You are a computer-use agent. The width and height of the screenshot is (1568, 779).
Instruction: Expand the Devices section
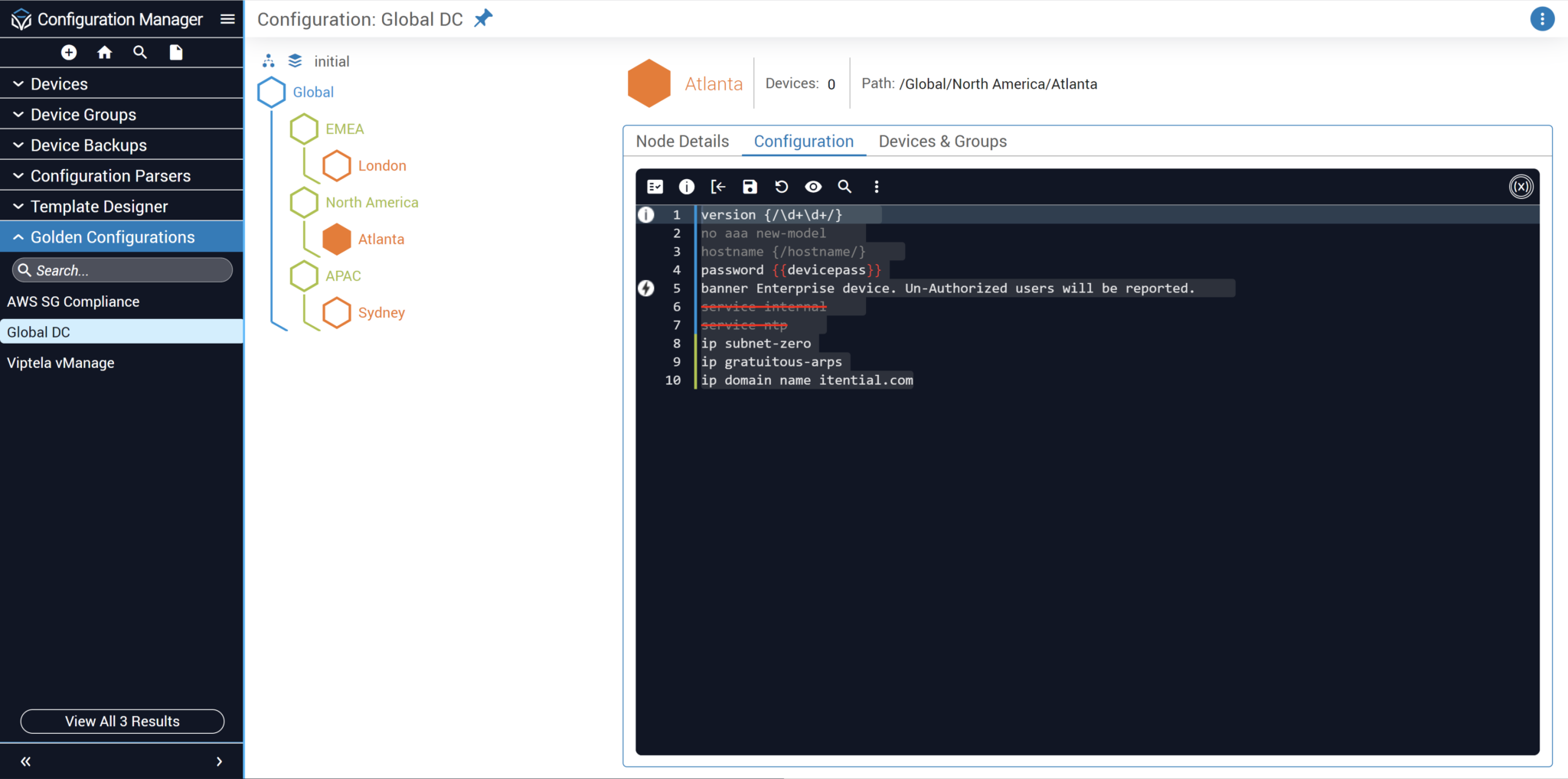[x=59, y=84]
